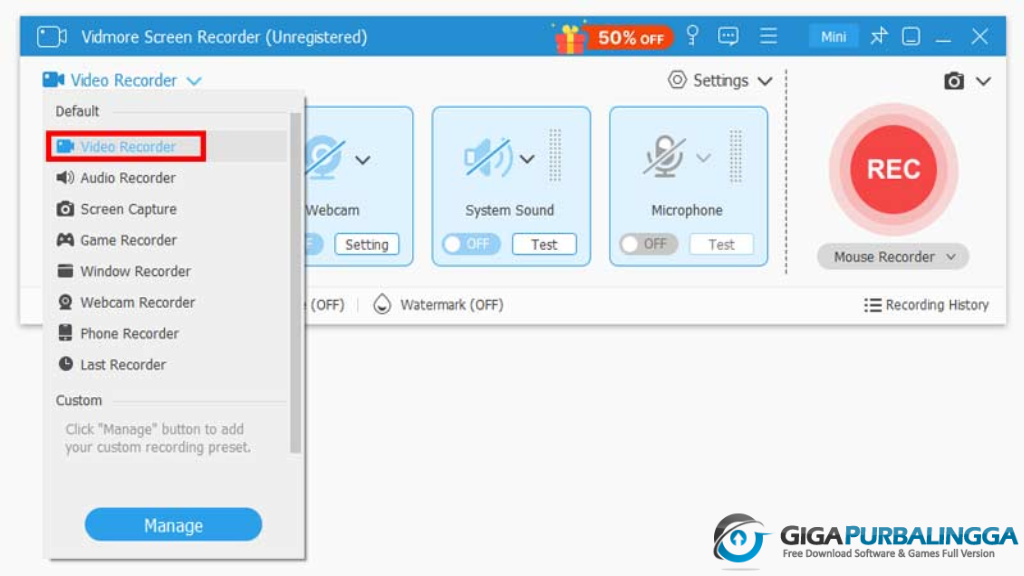The width and height of the screenshot is (1024, 576).
Task: Expand the Settings dropdown arrow
Action: point(765,82)
